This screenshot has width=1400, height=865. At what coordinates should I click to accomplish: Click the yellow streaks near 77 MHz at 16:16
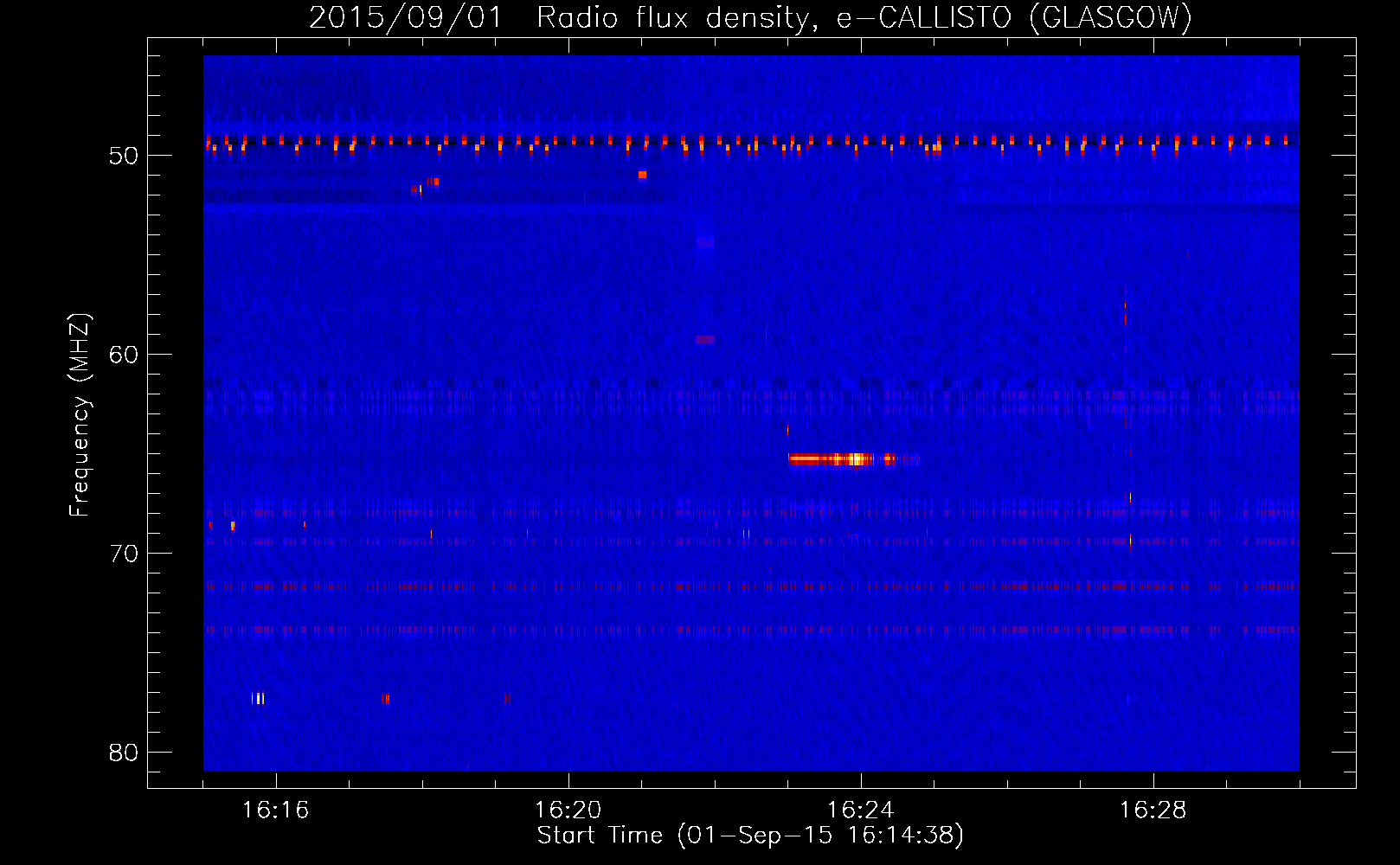coord(258,698)
